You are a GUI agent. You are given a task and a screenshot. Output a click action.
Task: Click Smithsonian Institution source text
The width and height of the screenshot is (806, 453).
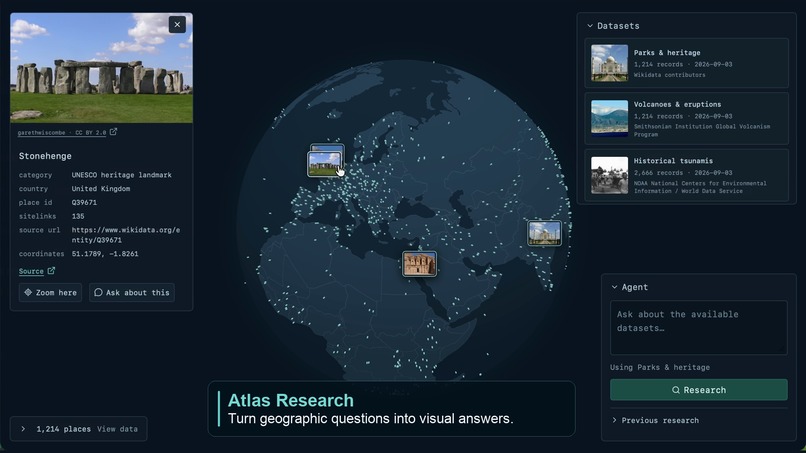[702, 130]
